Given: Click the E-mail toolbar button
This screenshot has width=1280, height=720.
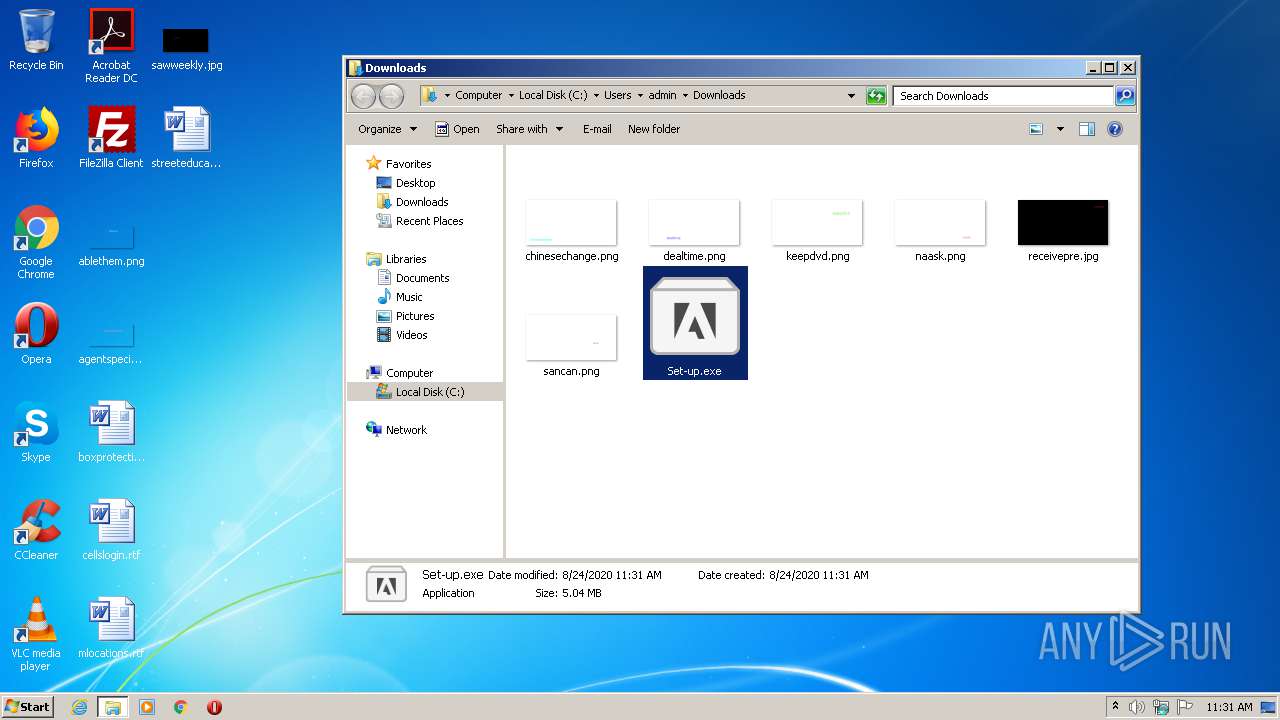Looking at the screenshot, I should coord(597,129).
